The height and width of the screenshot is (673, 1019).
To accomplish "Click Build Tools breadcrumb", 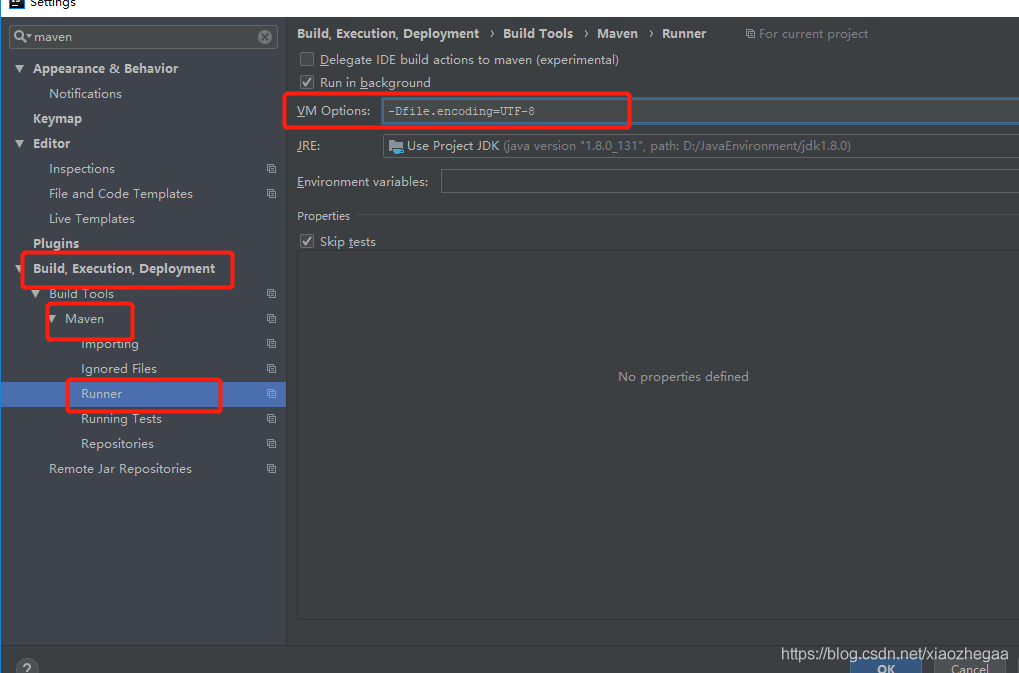I will (538, 34).
